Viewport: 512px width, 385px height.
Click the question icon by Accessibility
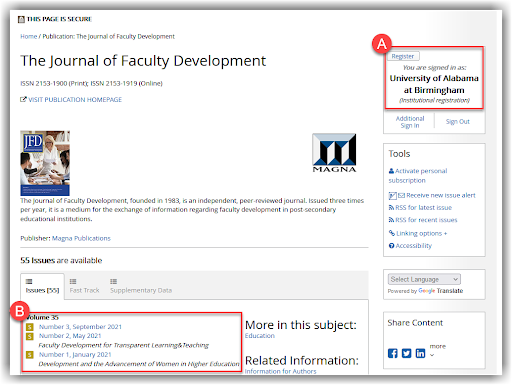click(392, 246)
